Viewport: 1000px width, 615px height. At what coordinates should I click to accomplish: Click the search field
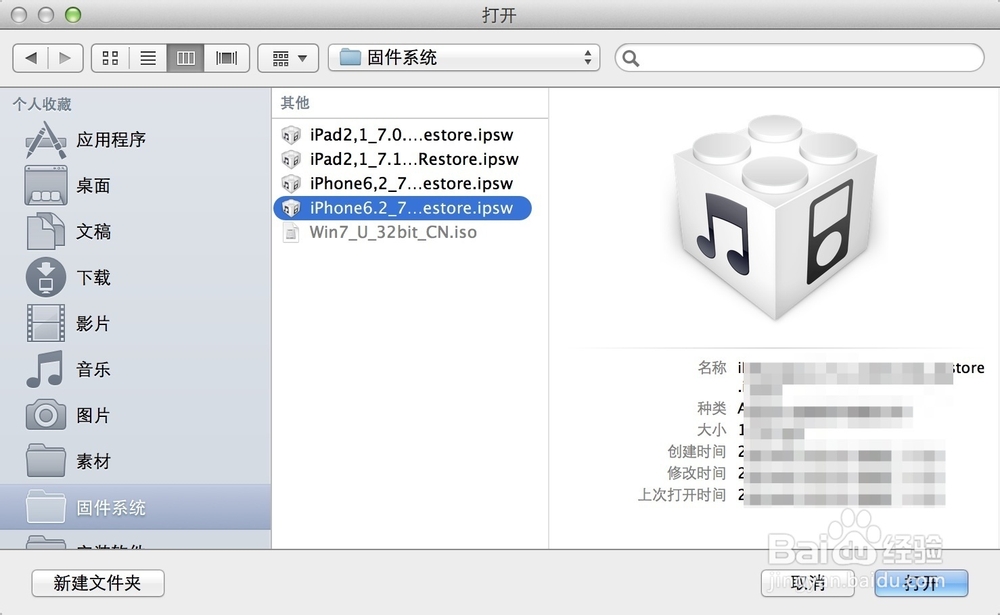800,58
